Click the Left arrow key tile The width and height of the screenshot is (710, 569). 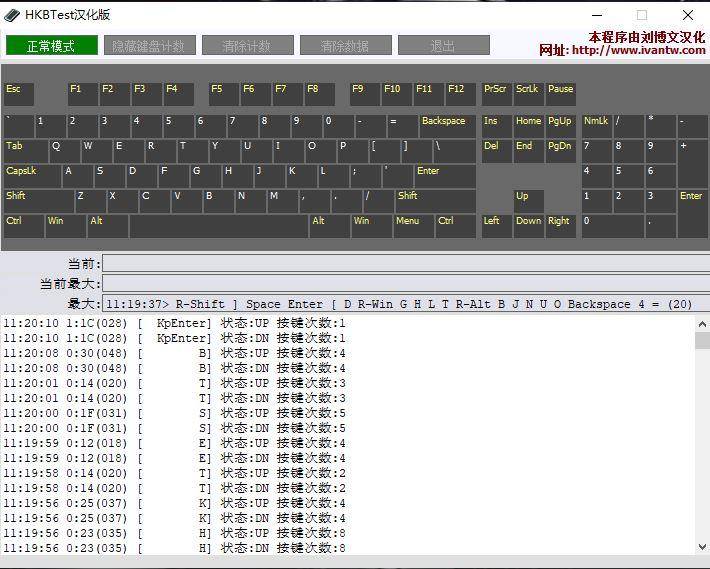(497, 226)
